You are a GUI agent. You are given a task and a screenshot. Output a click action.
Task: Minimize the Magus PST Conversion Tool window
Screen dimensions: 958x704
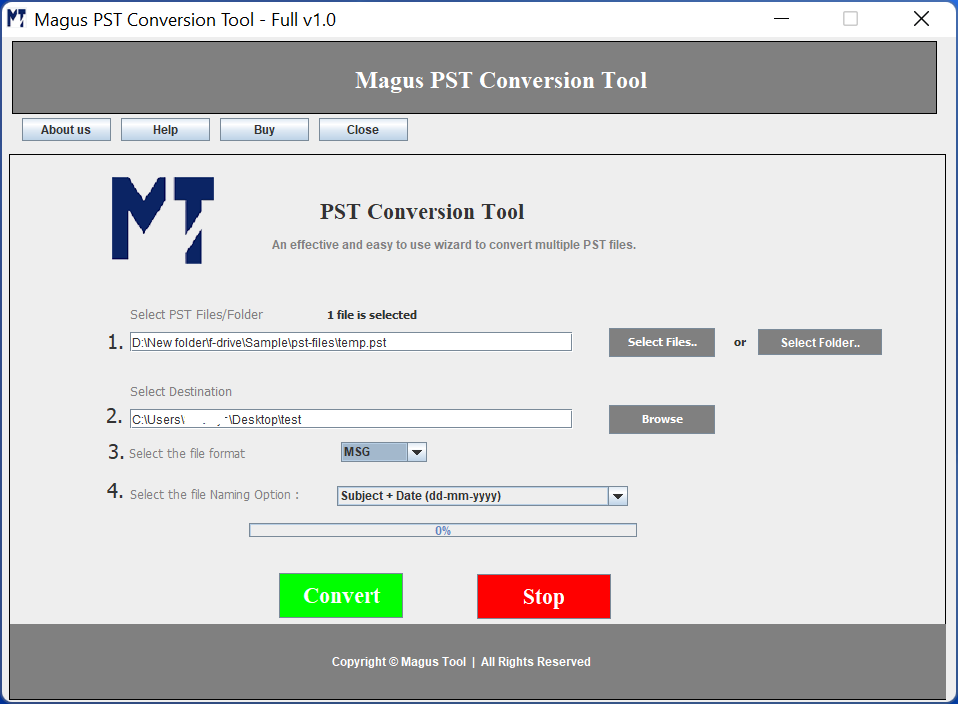(781, 19)
